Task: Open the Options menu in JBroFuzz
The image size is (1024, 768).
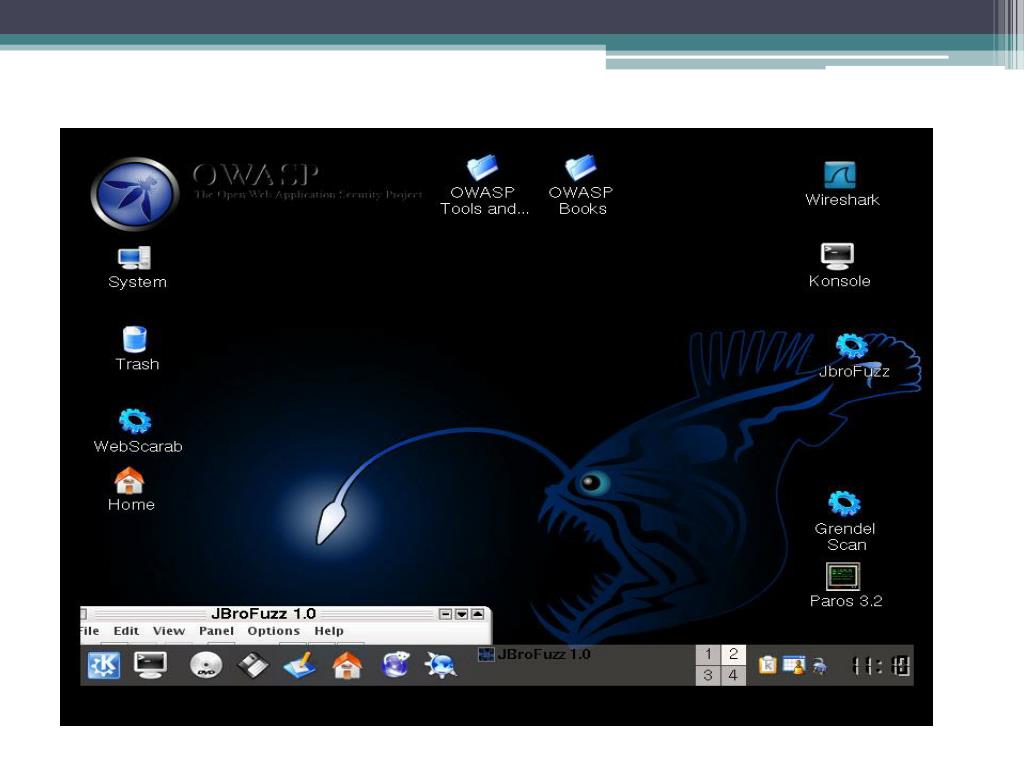Action: [x=273, y=631]
